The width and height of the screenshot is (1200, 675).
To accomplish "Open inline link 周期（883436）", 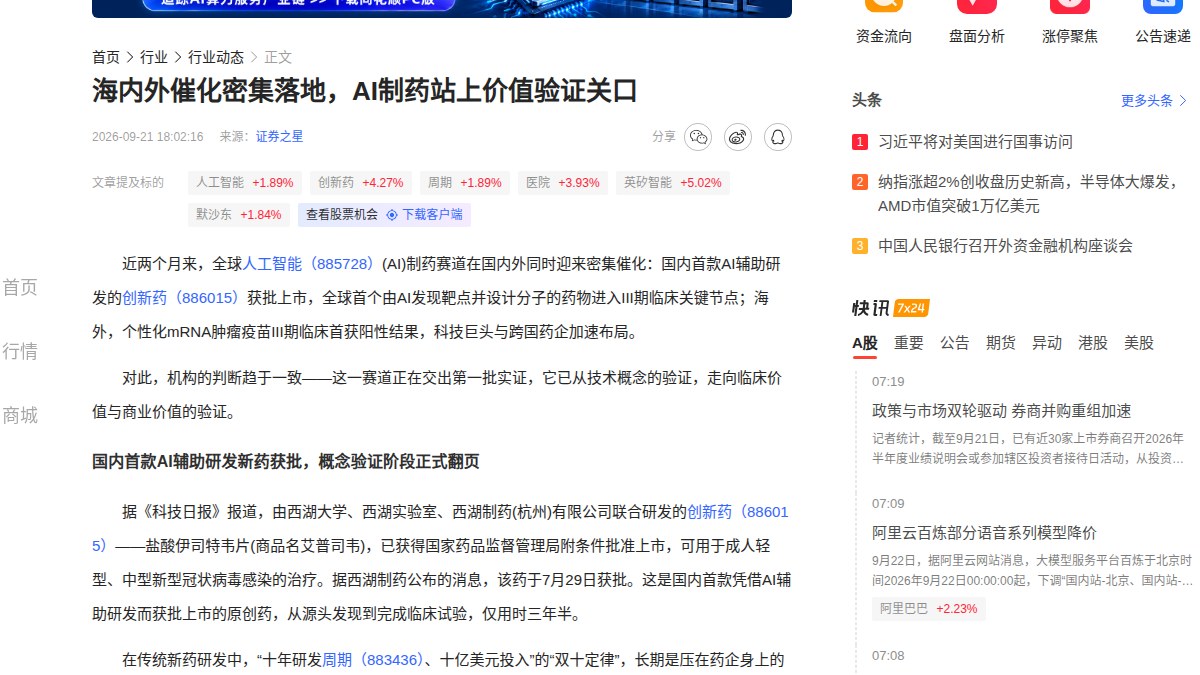I will click(372, 660).
